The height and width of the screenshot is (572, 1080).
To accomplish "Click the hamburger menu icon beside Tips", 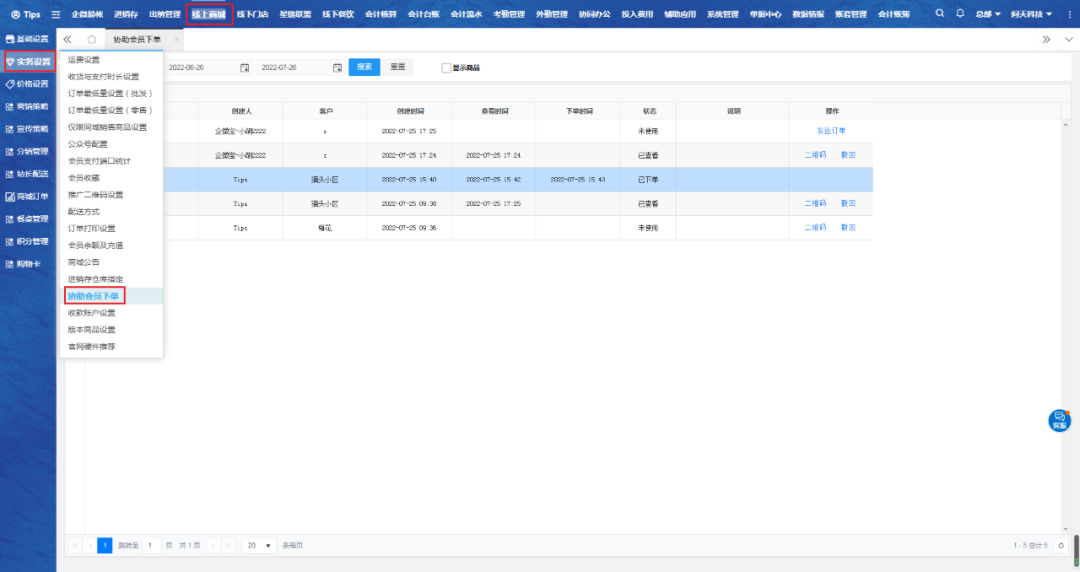I will click(56, 14).
